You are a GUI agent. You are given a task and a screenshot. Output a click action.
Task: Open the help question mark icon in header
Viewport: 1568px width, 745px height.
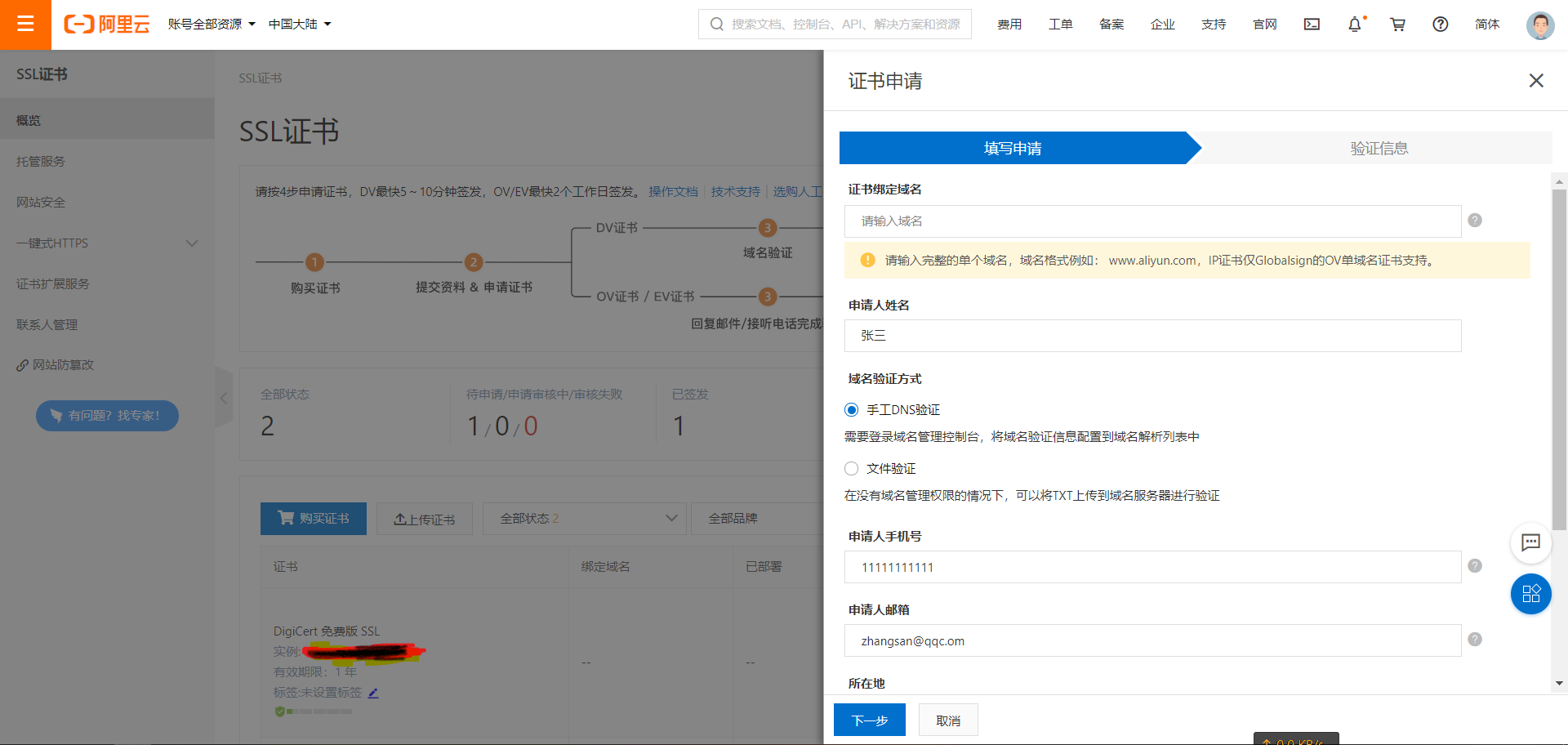coord(1441,25)
